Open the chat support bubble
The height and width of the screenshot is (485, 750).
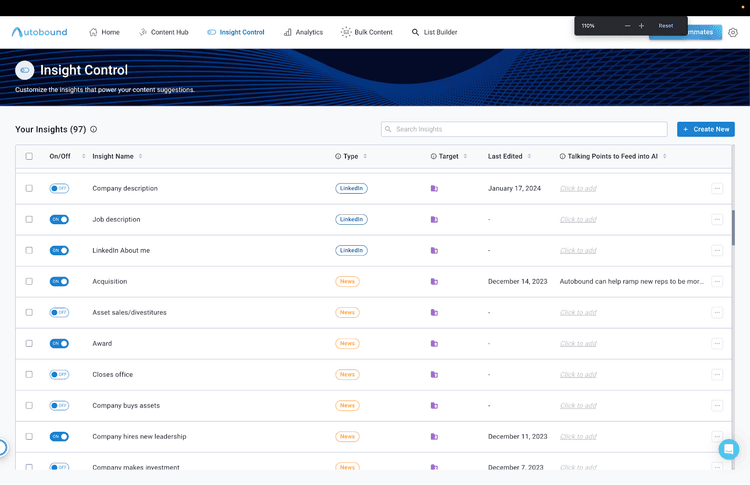(x=729, y=449)
